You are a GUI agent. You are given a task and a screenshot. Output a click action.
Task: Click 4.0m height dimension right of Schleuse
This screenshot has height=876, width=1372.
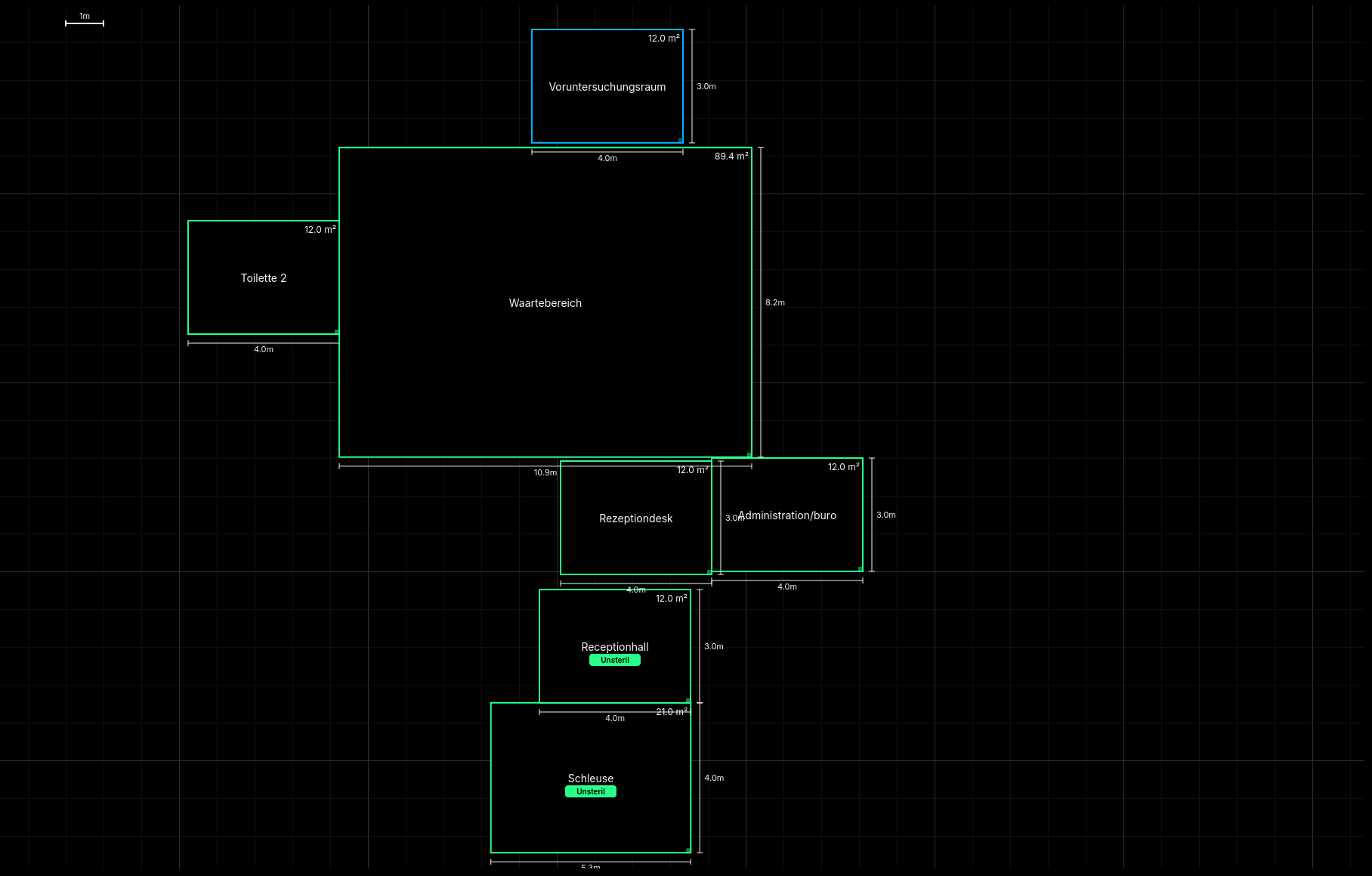(x=714, y=778)
